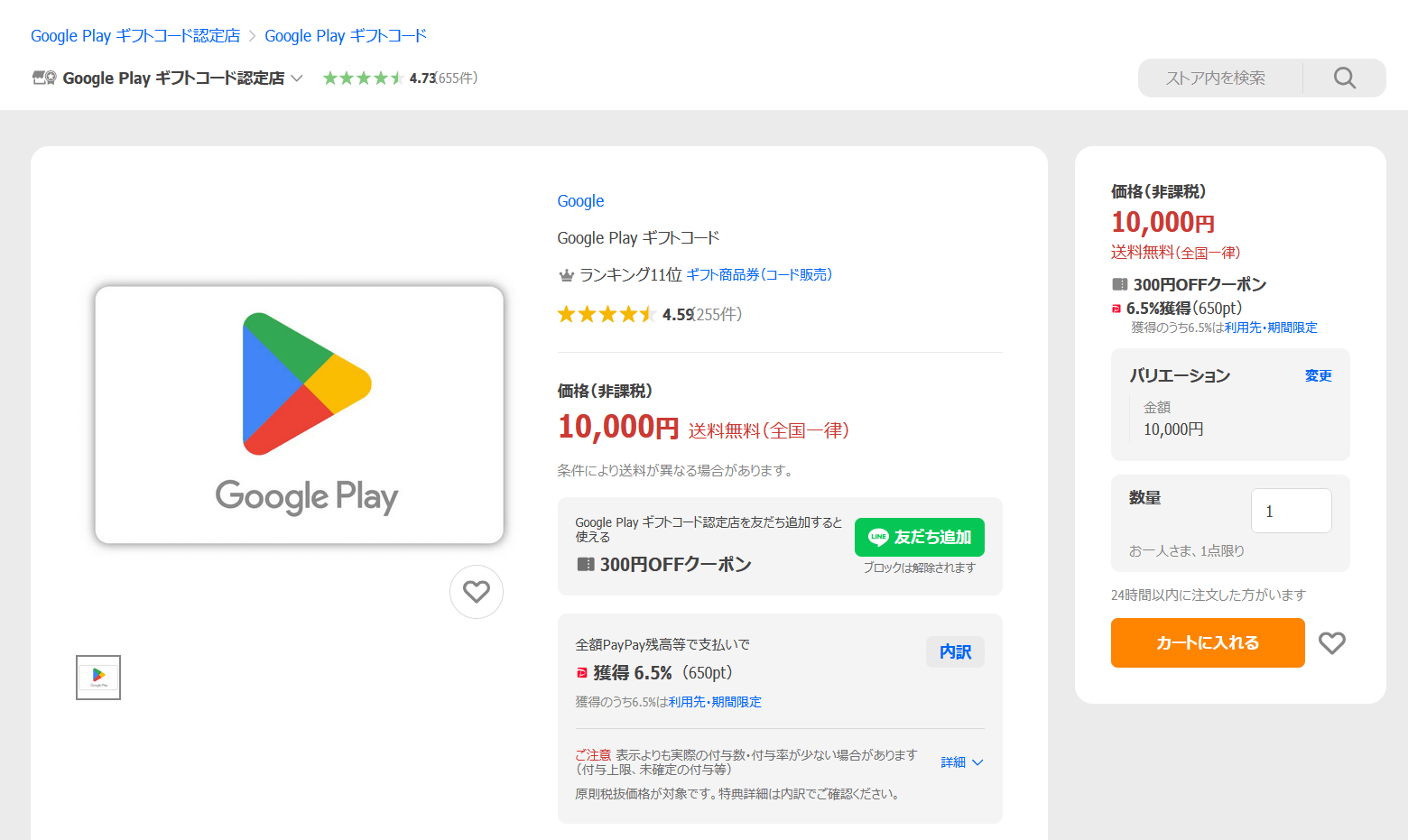Viewport: 1408px width, 840px height.
Task: Click the ranking crown icon
Action: (x=567, y=275)
